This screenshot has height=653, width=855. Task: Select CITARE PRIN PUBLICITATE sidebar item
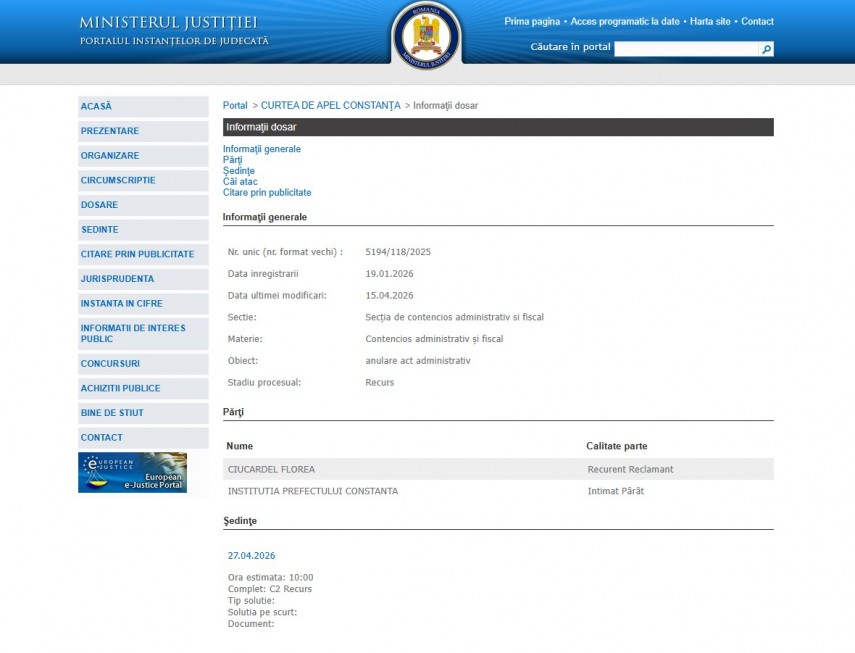point(138,254)
